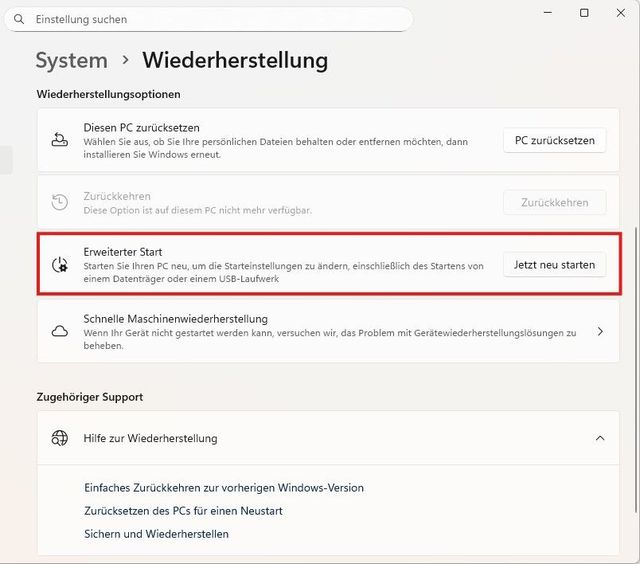Type in the Einstellung suchen field

tap(220, 19)
